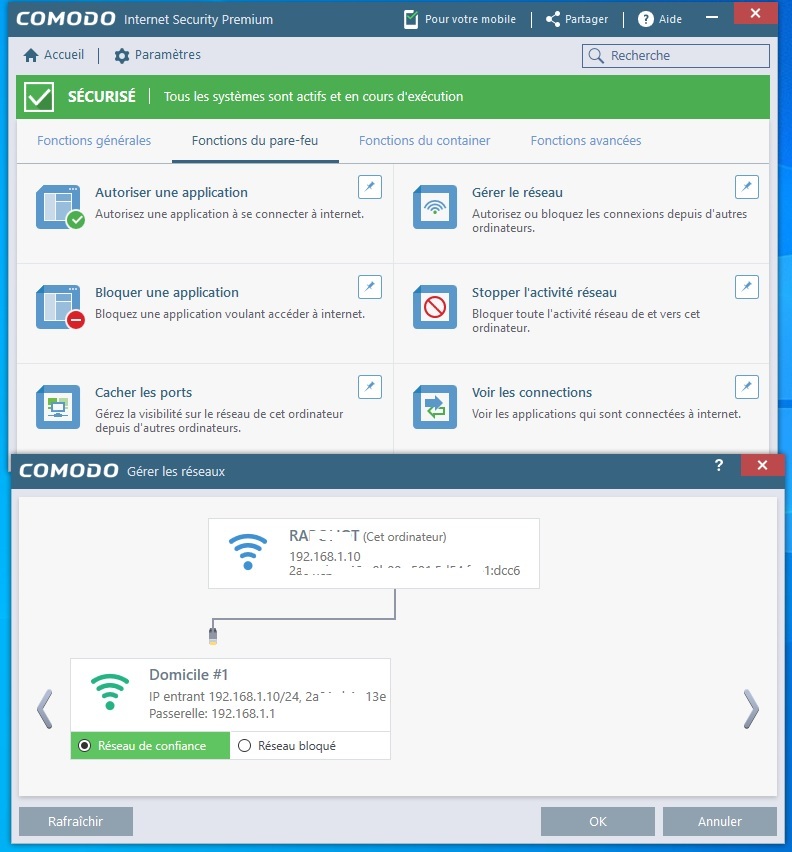Switch to Fonctions avancées tab
The height and width of the screenshot is (852, 792).
tap(586, 141)
